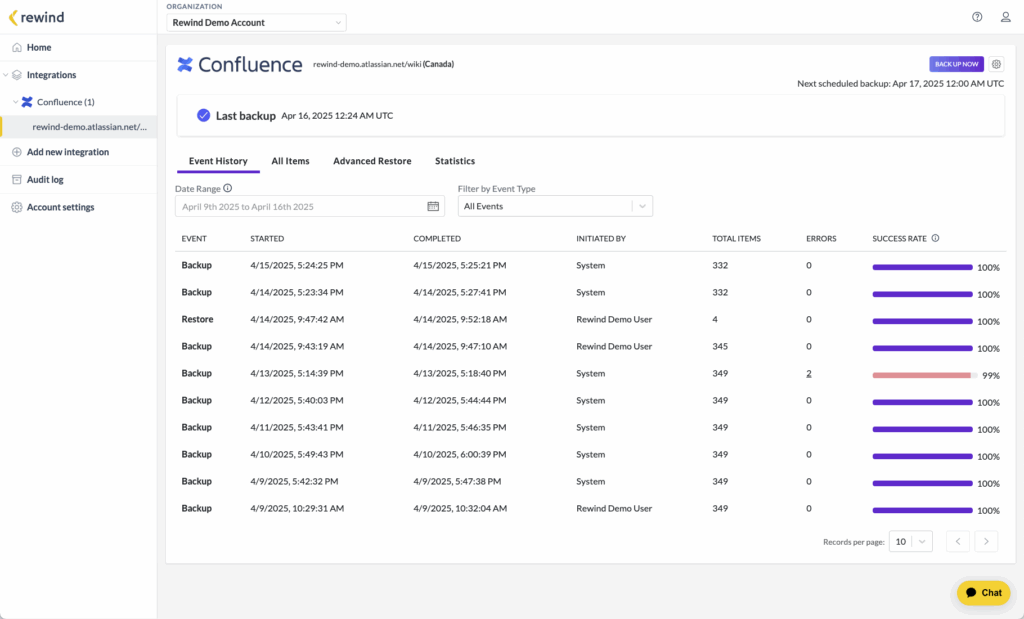
Task: Click the INITIATED BY column header
Action: pyautogui.click(x=601, y=239)
